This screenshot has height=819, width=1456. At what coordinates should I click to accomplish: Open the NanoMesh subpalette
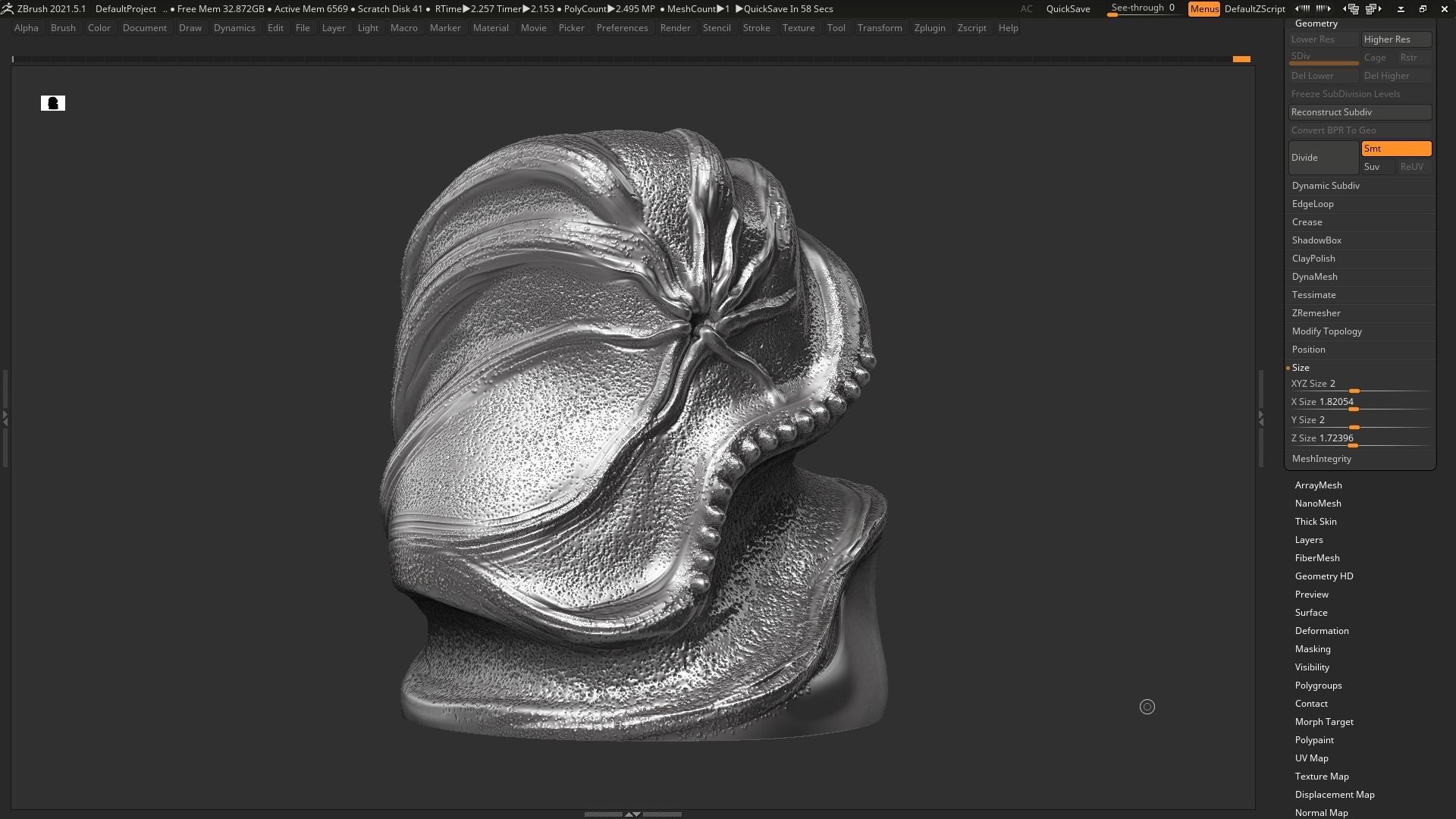click(1318, 504)
